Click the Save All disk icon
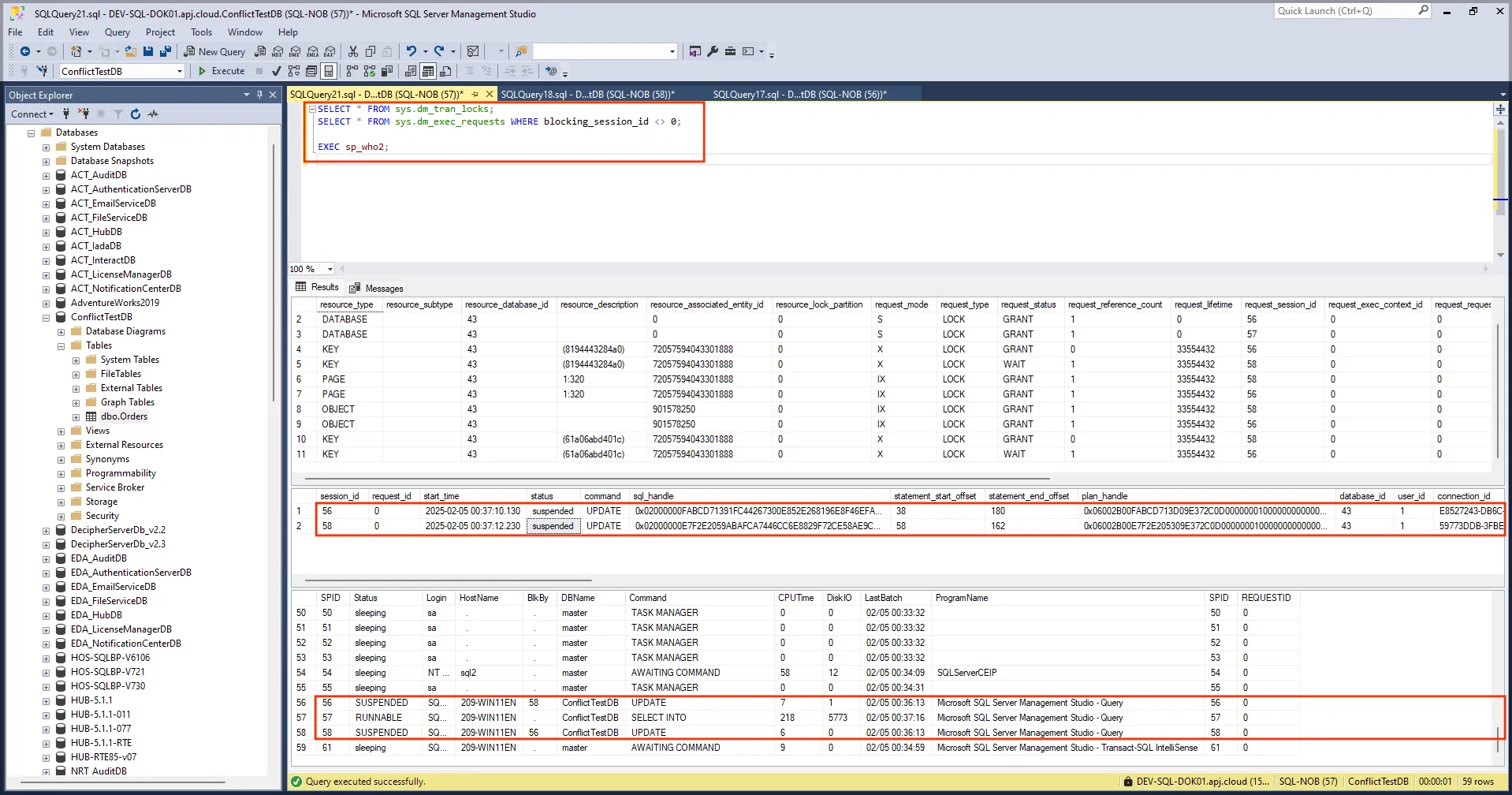The width and height of the screenshot is (1512, 795). [165, 51]
